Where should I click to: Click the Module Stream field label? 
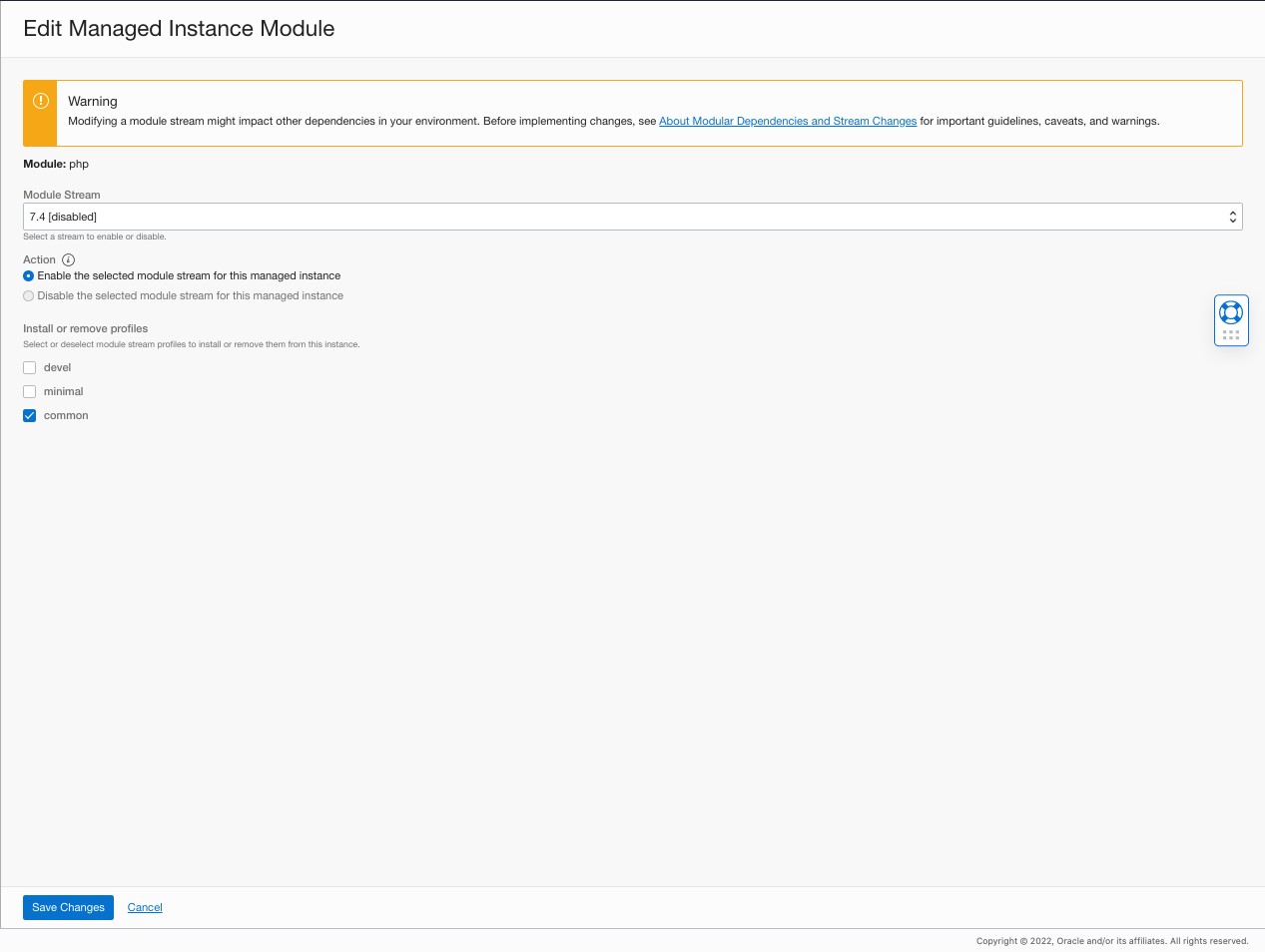pos(62,195)
